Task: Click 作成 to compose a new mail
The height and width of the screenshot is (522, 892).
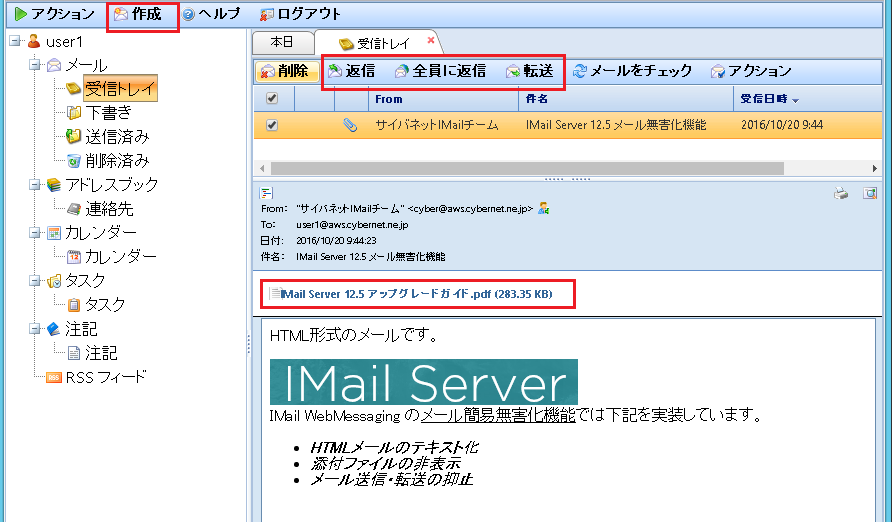Action: click(138, 14)
